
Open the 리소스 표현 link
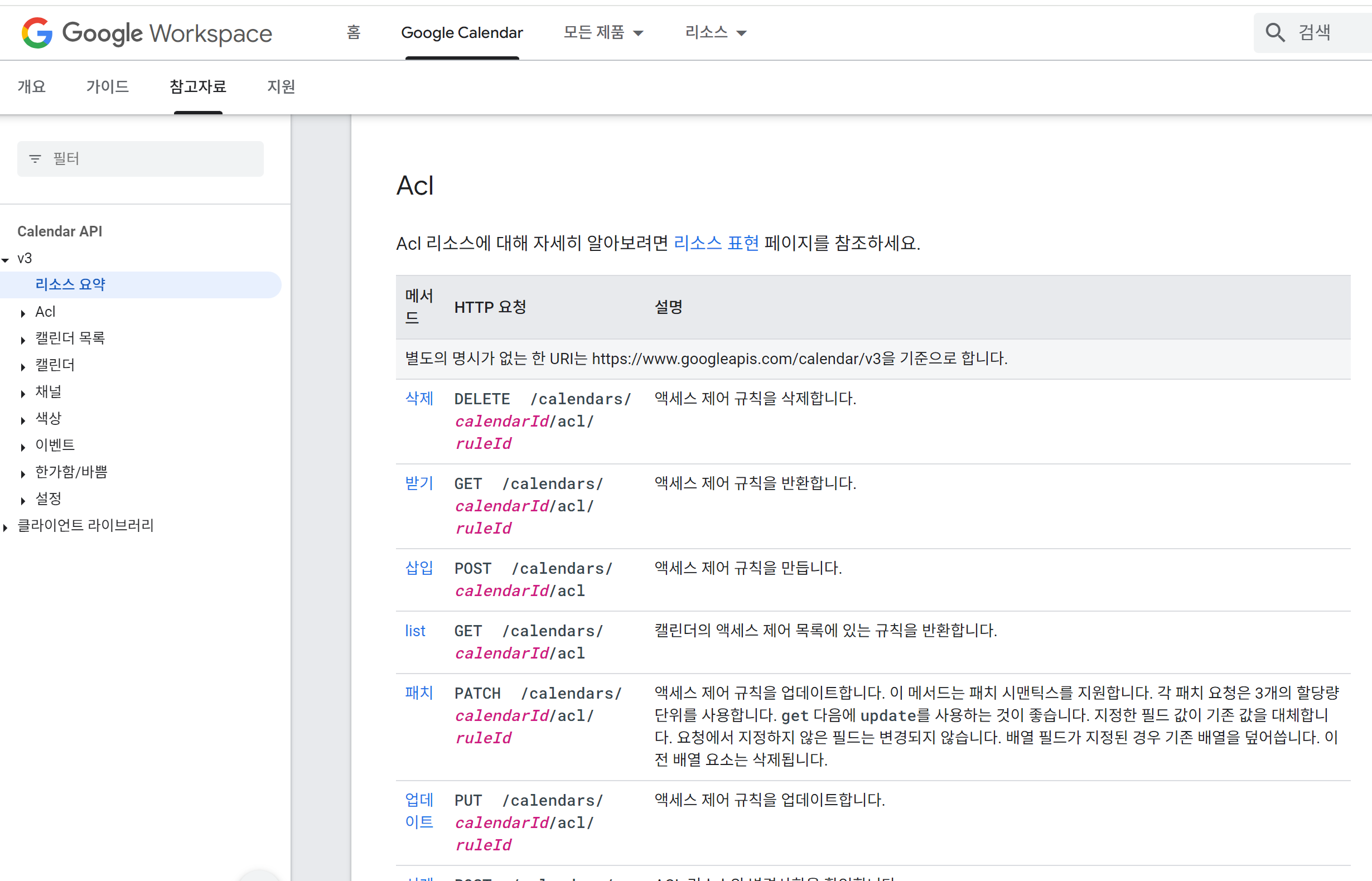pyautogui.click(x=716, y=243)
